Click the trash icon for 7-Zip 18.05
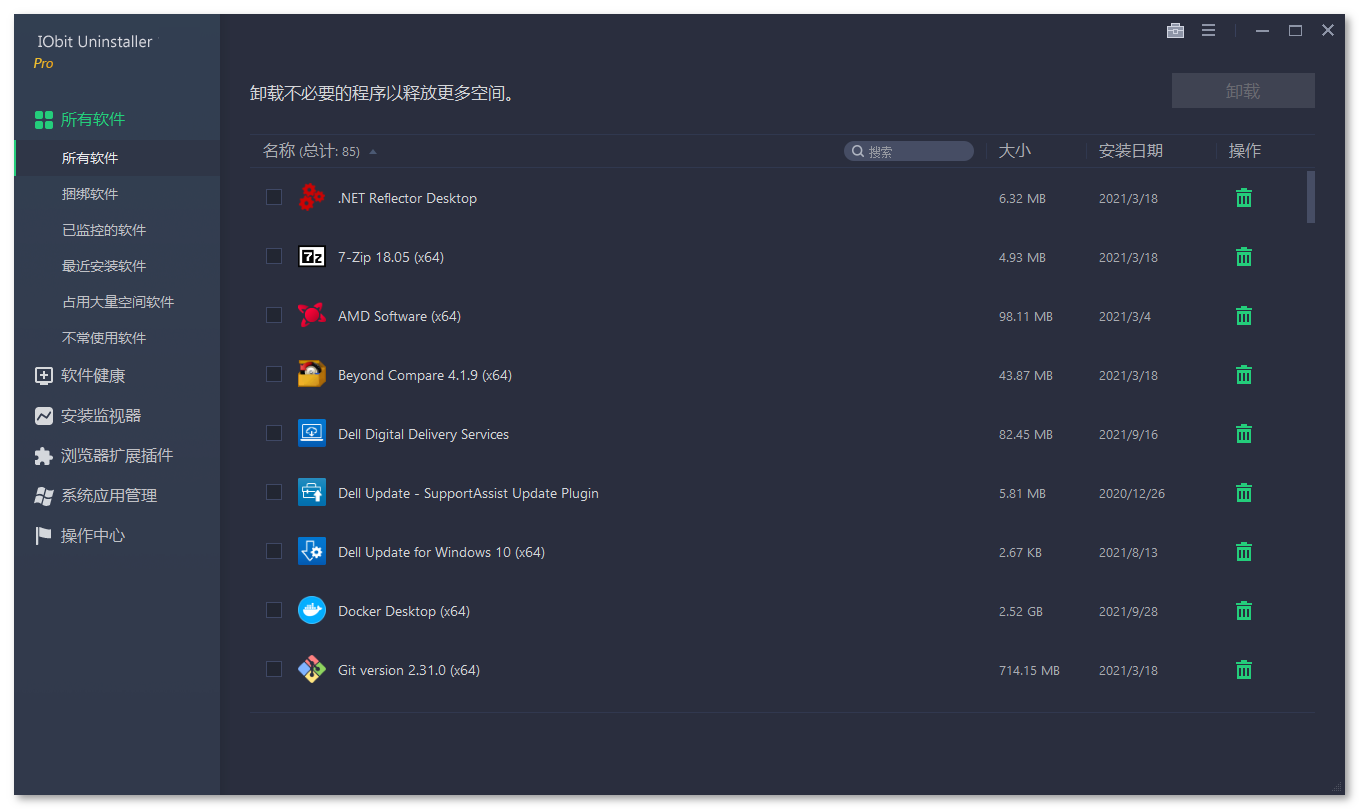 coord(1244,257)
